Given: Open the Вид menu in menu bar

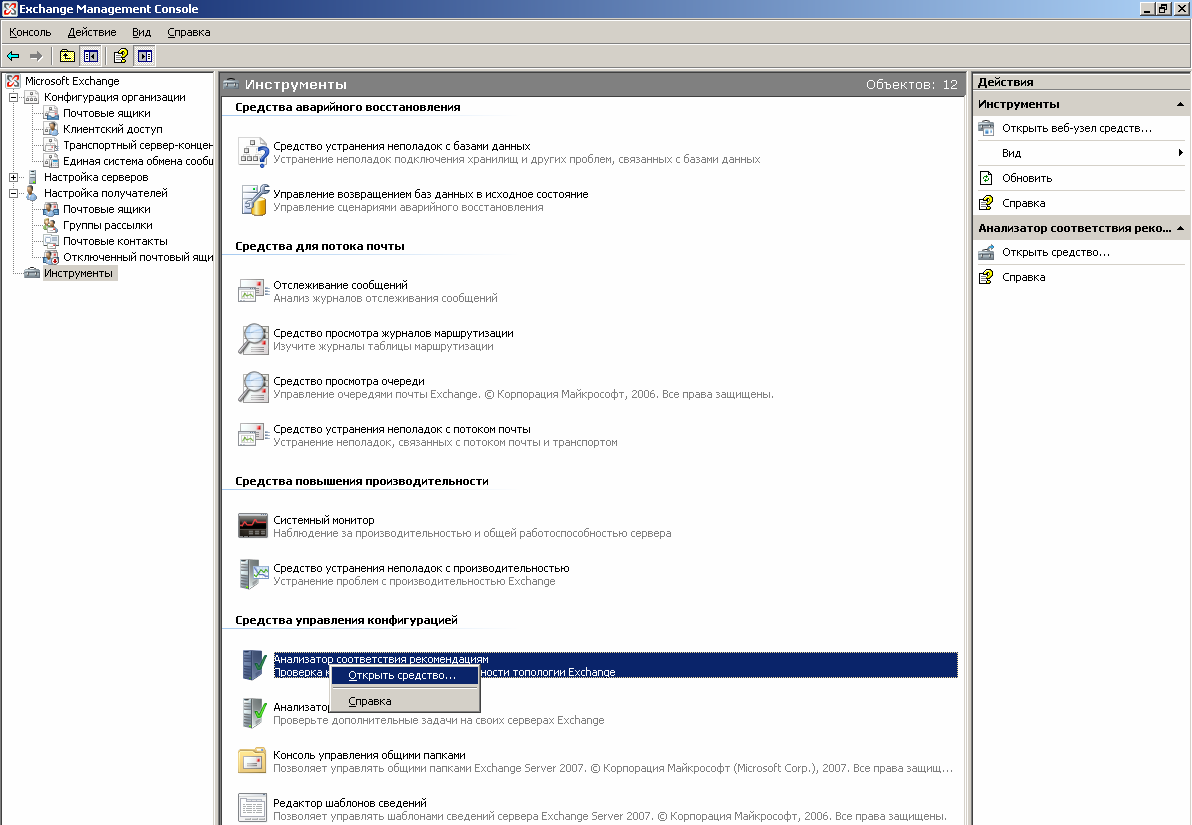Looking at the screenshot, I should coord(141,32).
